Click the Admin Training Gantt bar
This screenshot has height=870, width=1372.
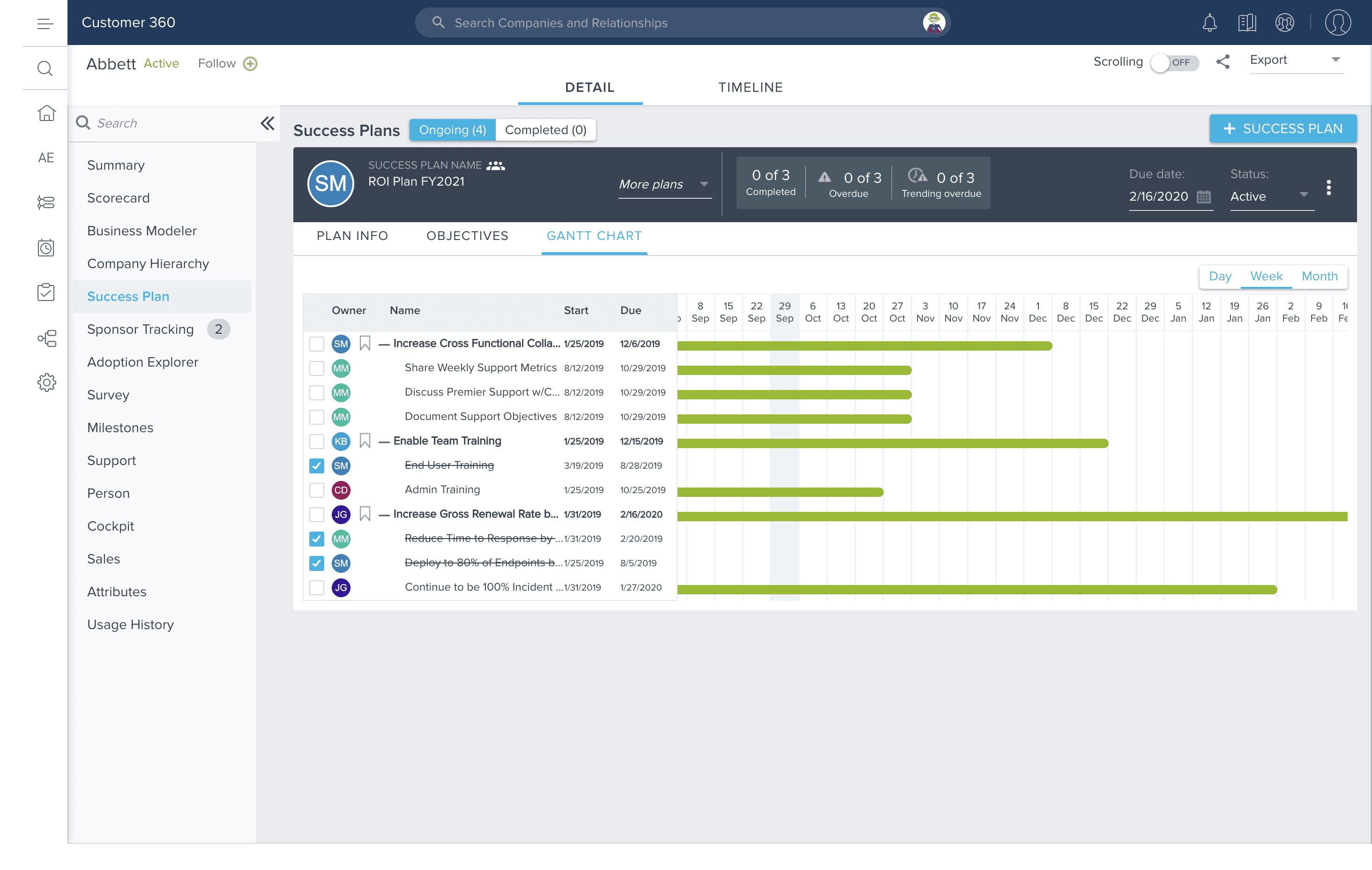point(781,492)
